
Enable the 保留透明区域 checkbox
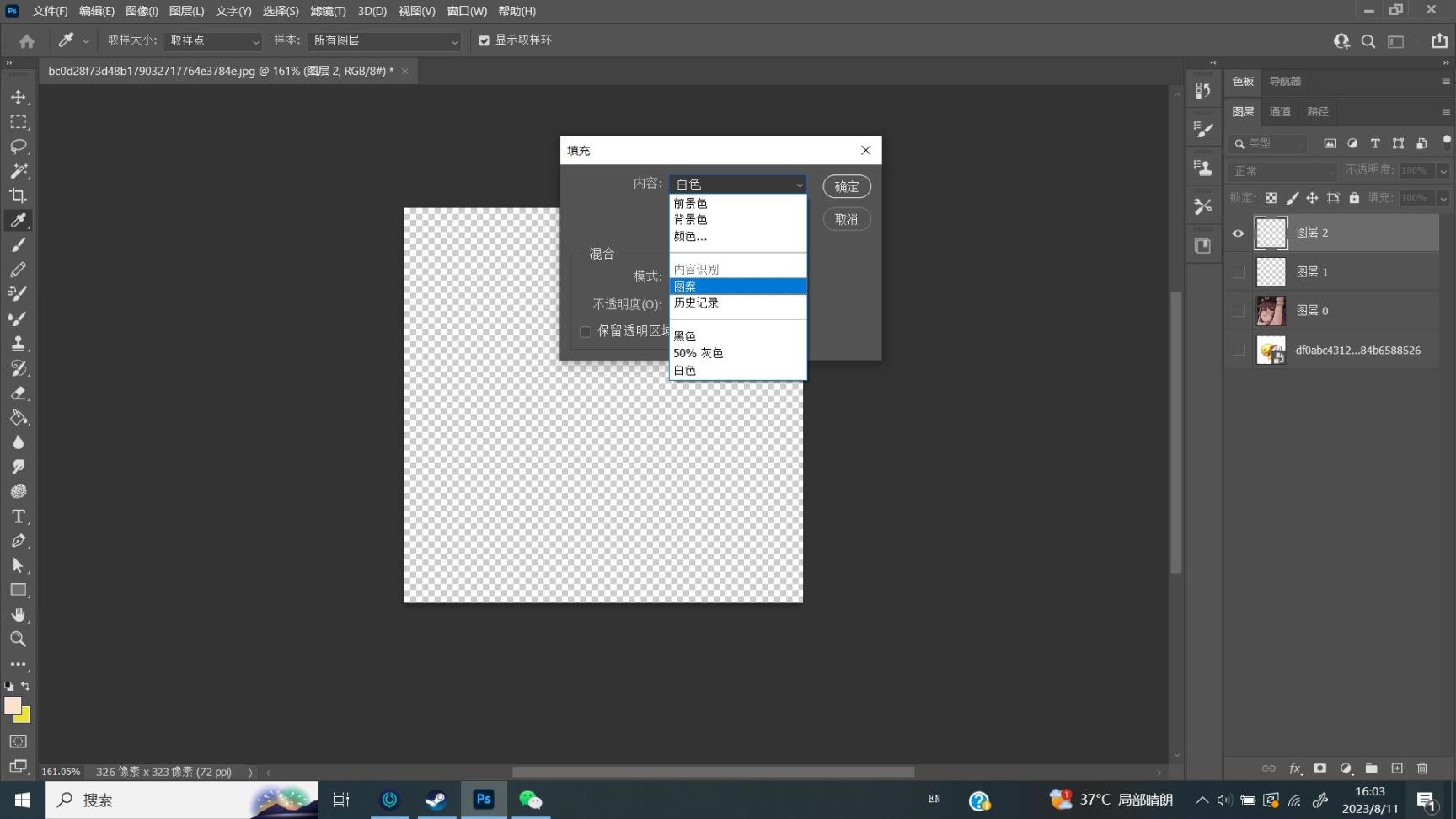tap(586, 332)
